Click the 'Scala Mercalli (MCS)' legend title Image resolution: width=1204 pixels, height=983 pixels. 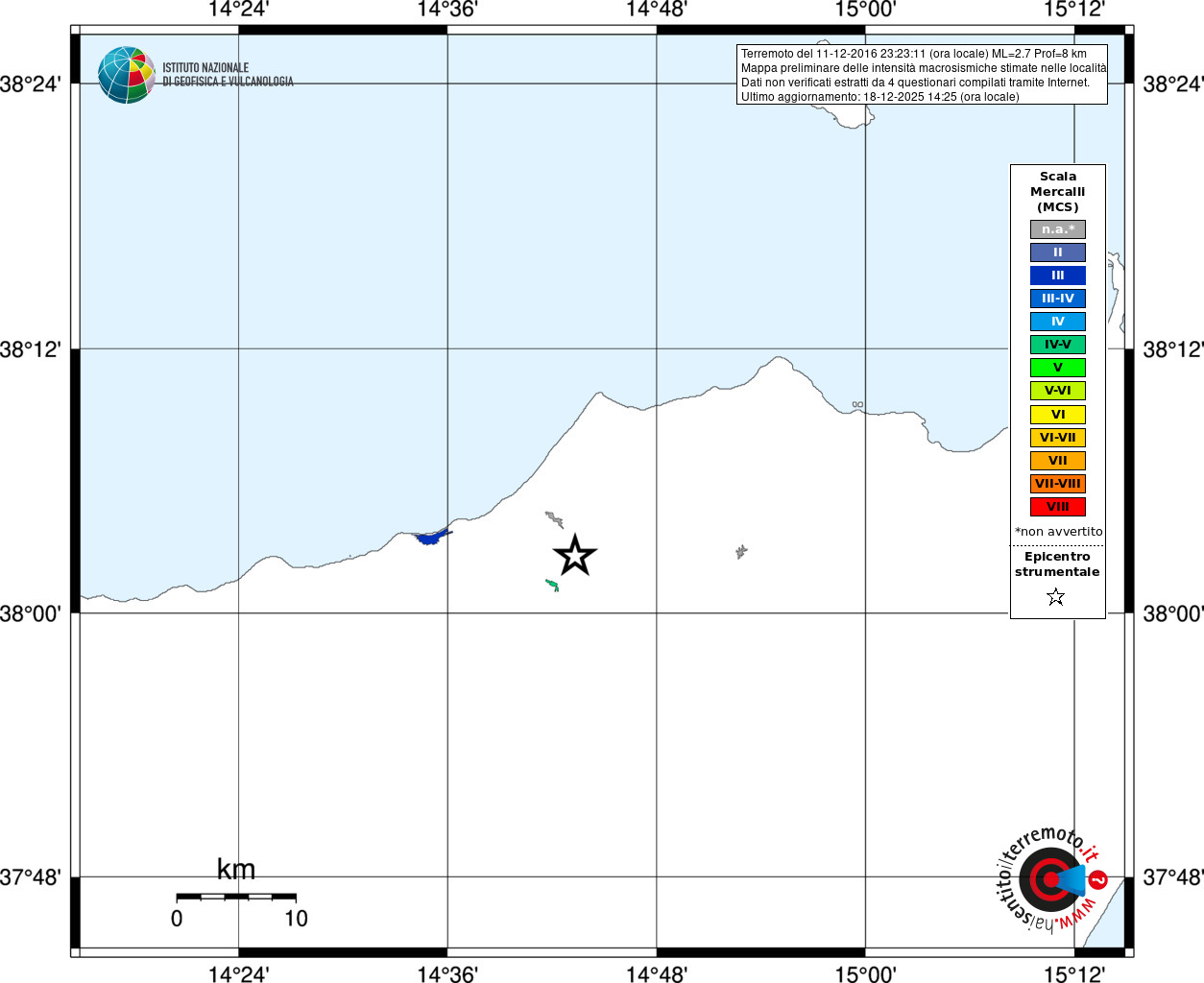click(1058, 192)
